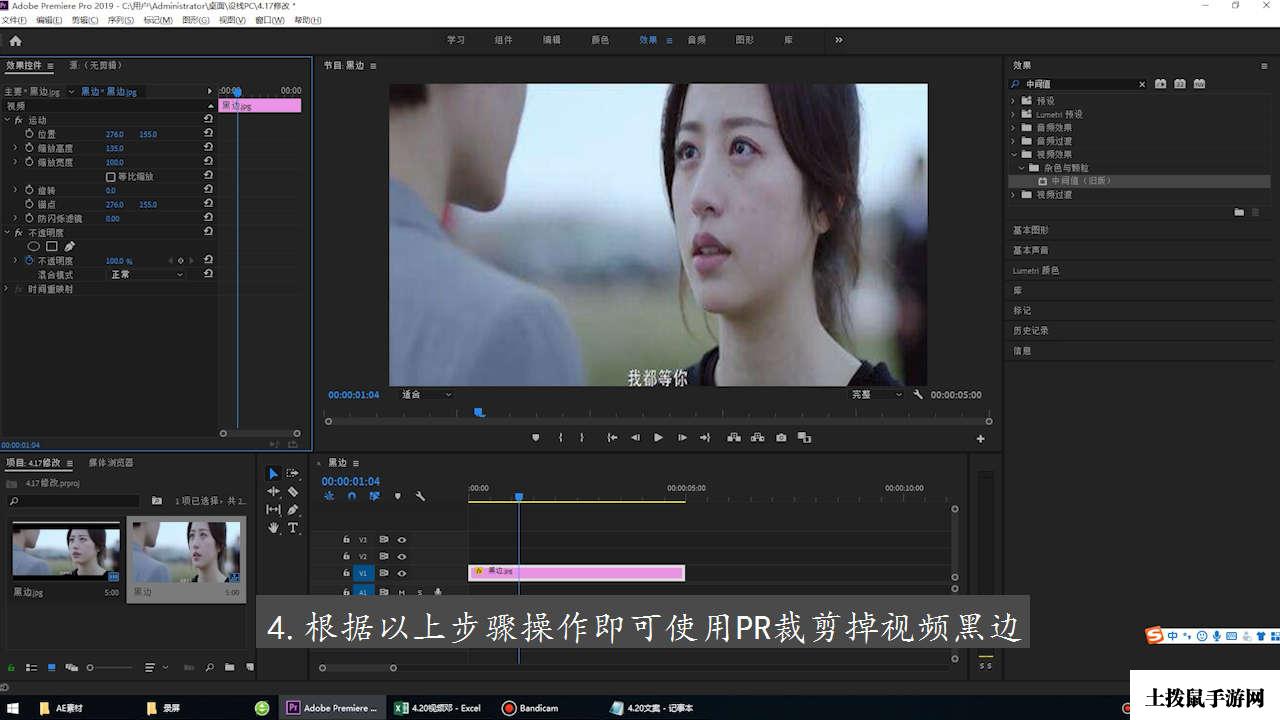Click the Home icon
Screen dimensions: 1280x720
pos(15,40)
